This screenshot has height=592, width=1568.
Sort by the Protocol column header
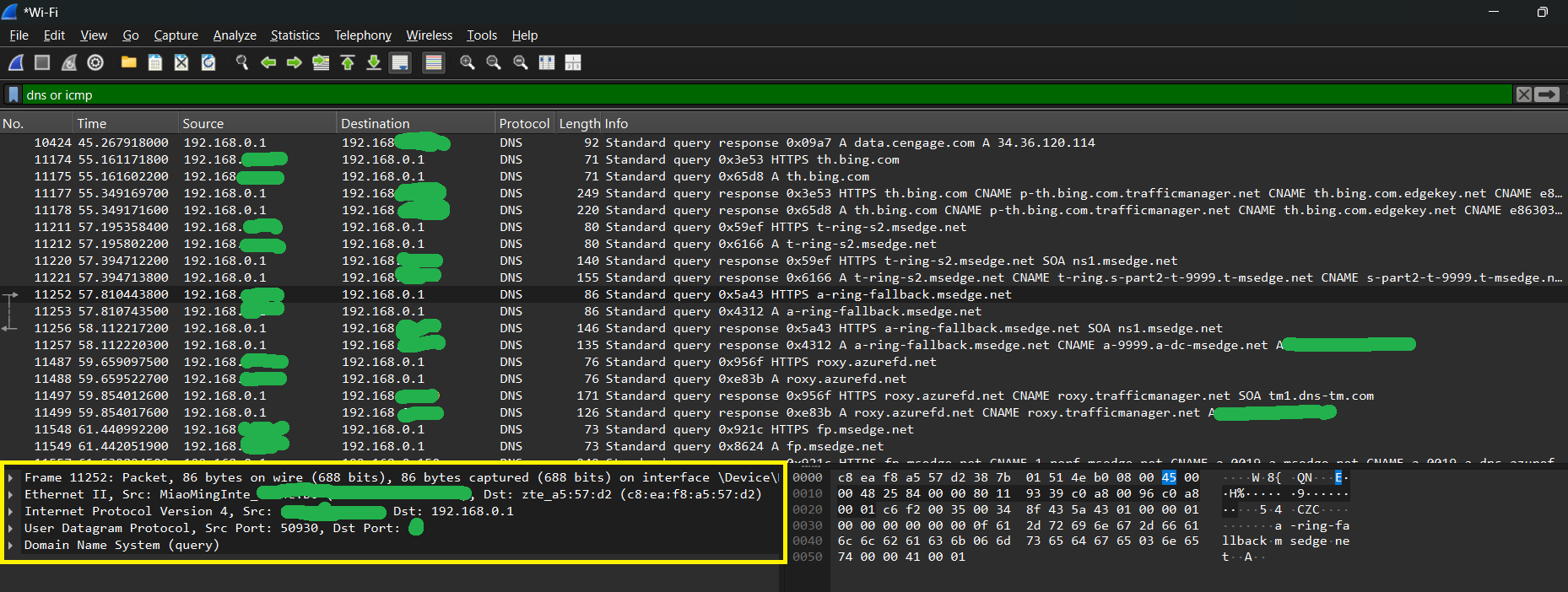tap(524, 123)
